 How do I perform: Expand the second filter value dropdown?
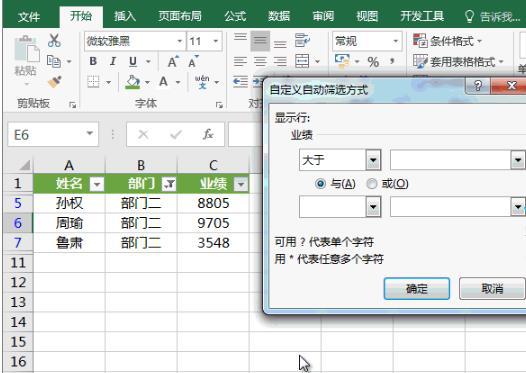[x=518, y=207]
